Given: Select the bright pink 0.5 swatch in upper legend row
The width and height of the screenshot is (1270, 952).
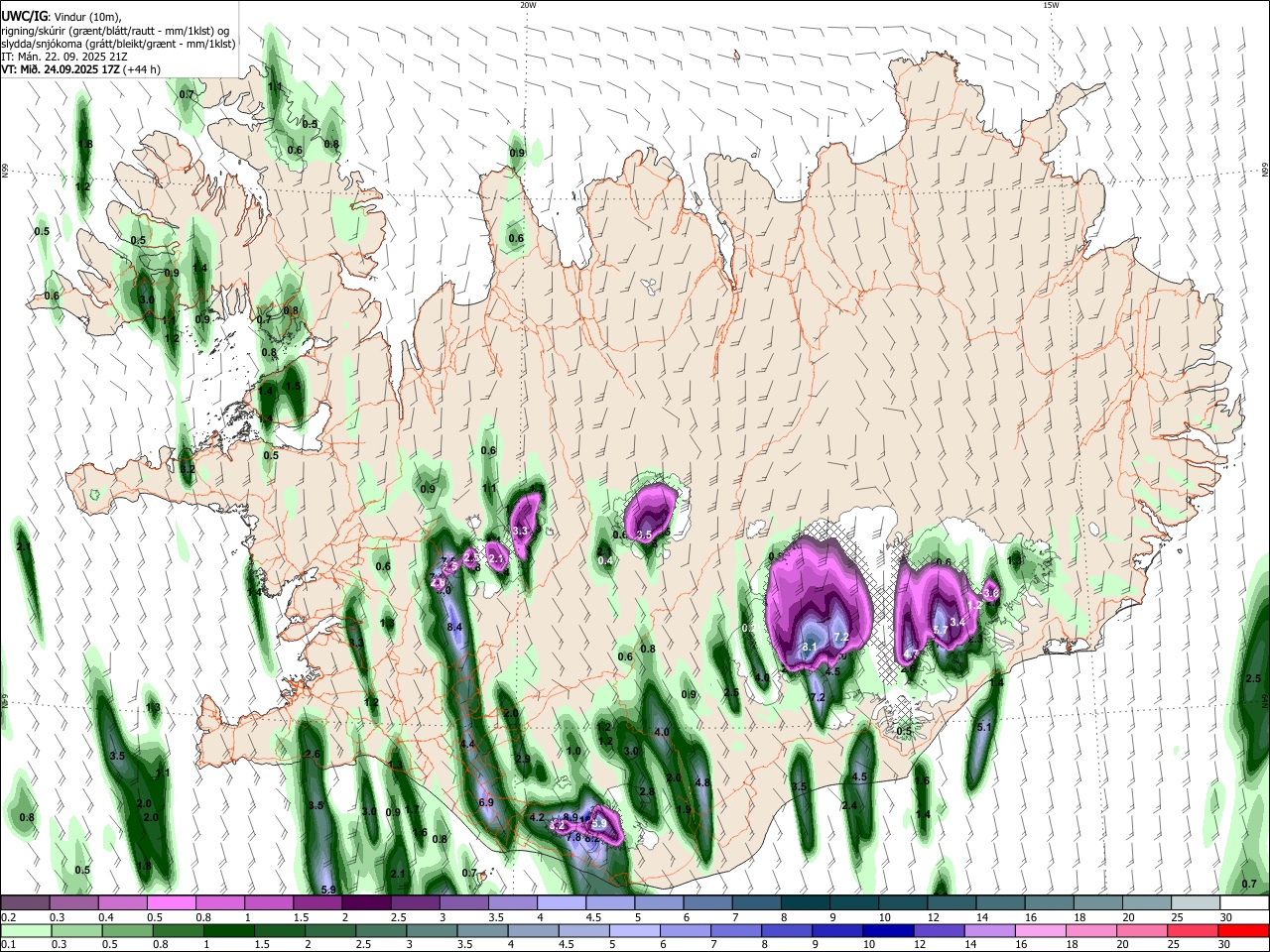Looking at the screenshot, I should (172, 902).
